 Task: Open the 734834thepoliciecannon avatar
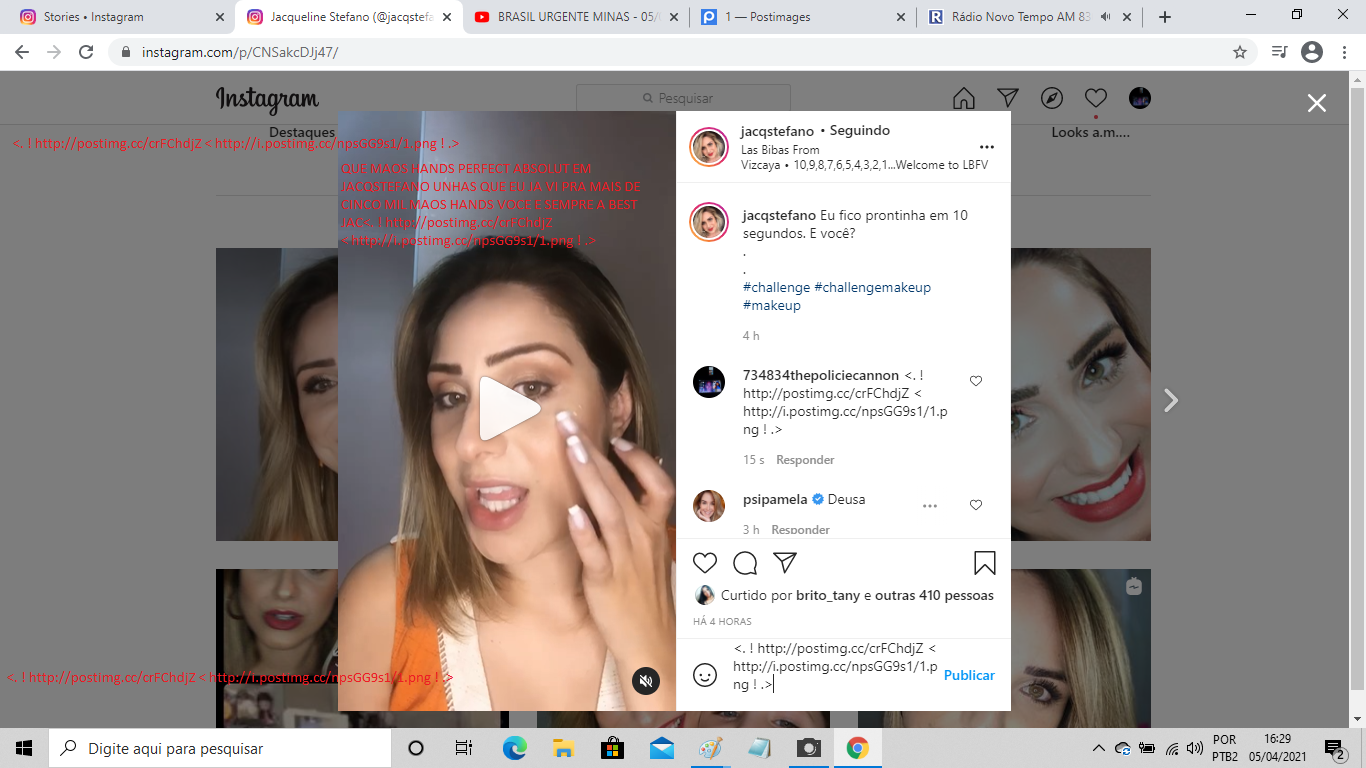pyautogui.click(x=709, y=382)
